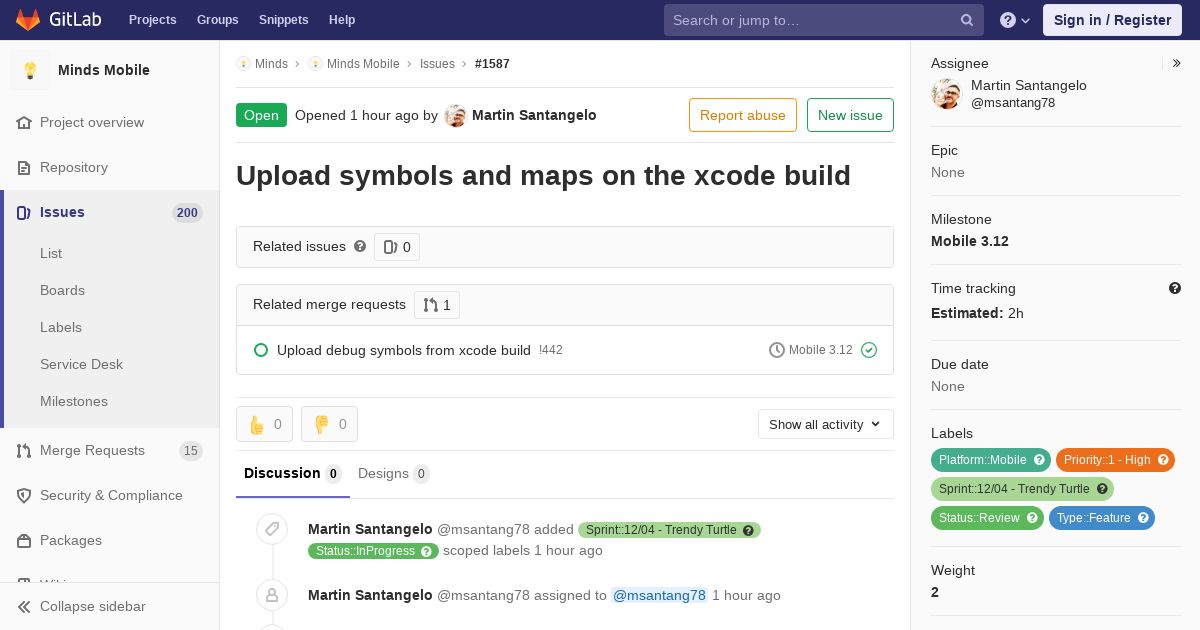Click the search magnifier icon
The width and height of the screenshot is (1200, 630).
pos(967,20)
